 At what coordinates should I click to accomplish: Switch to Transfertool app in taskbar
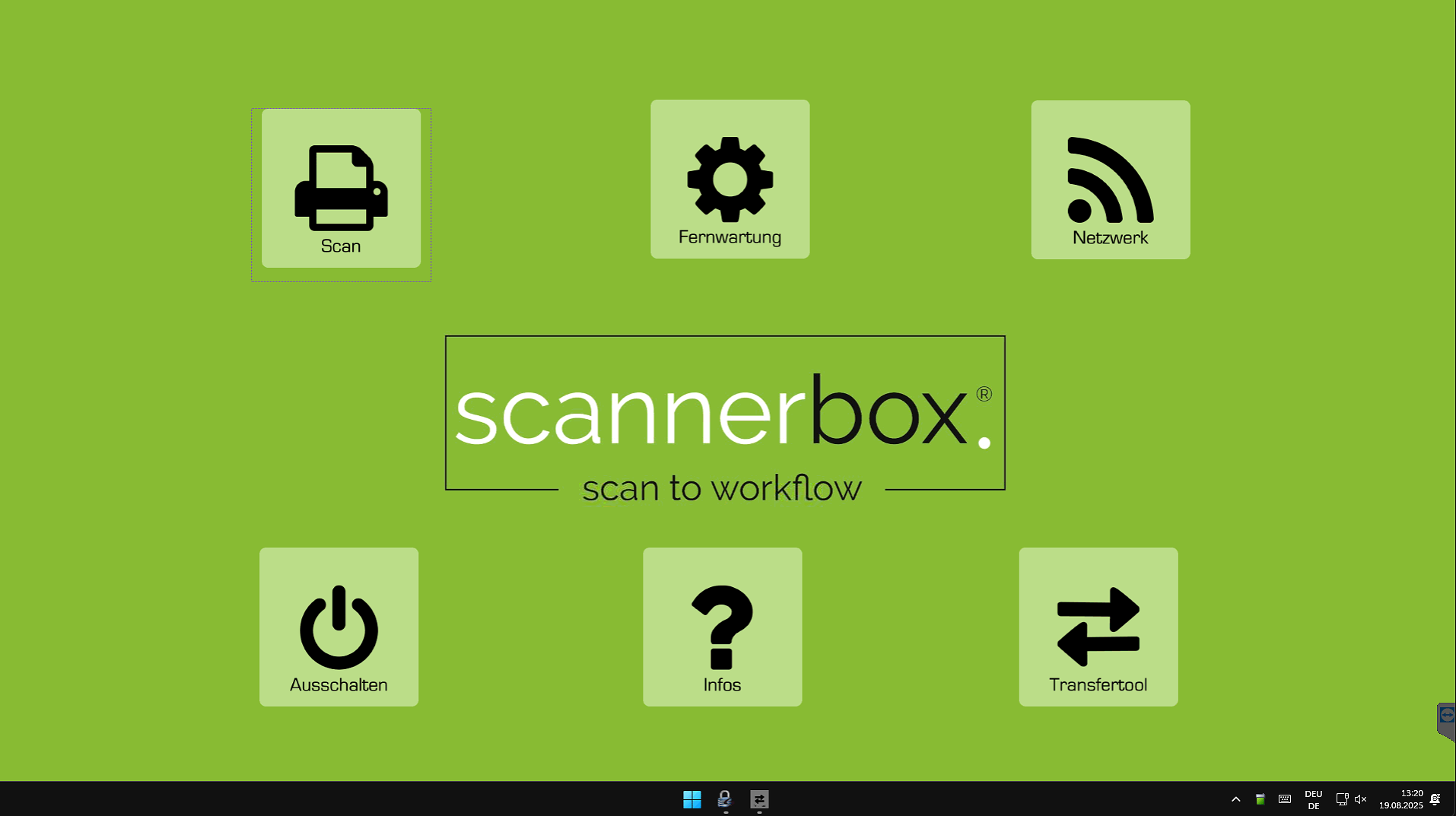759,799
